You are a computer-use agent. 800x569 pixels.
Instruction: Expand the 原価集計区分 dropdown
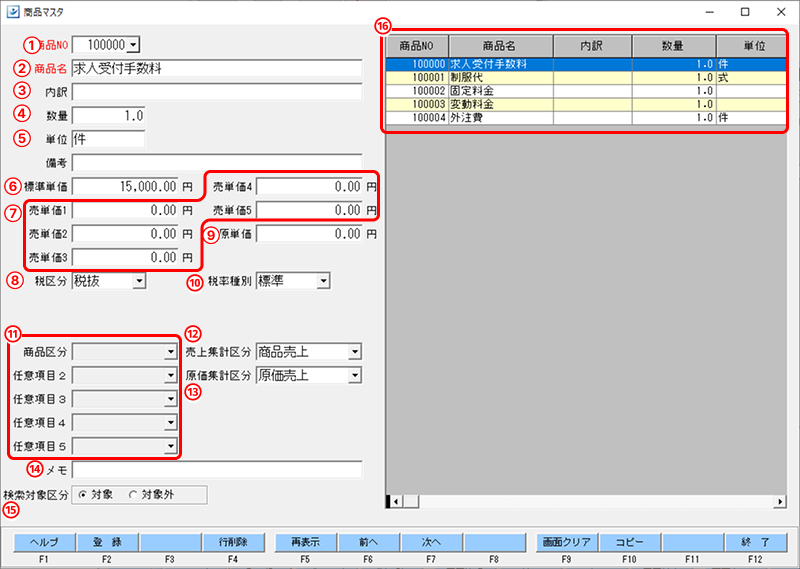click(x=355, y=375)
